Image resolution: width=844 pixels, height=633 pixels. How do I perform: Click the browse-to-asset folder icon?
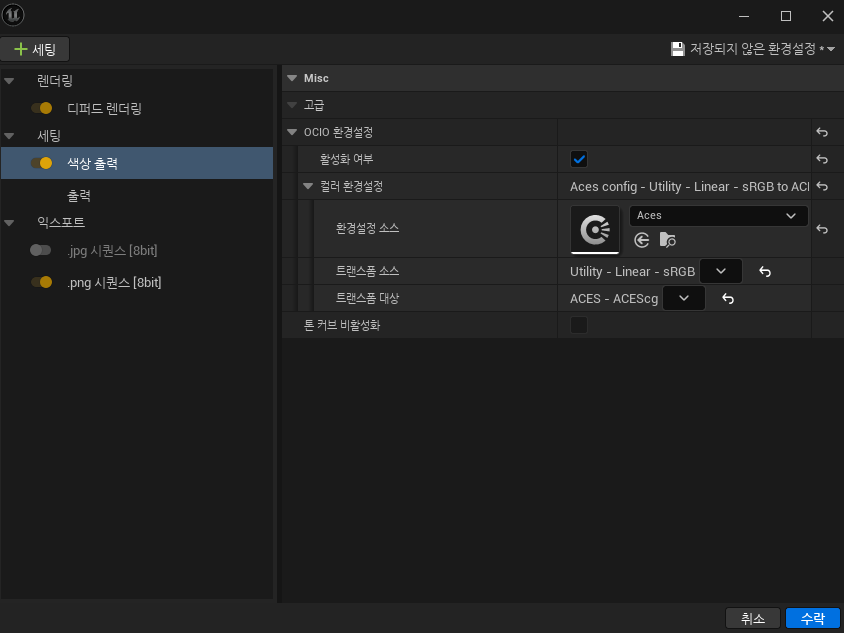(x=668, y=240)
